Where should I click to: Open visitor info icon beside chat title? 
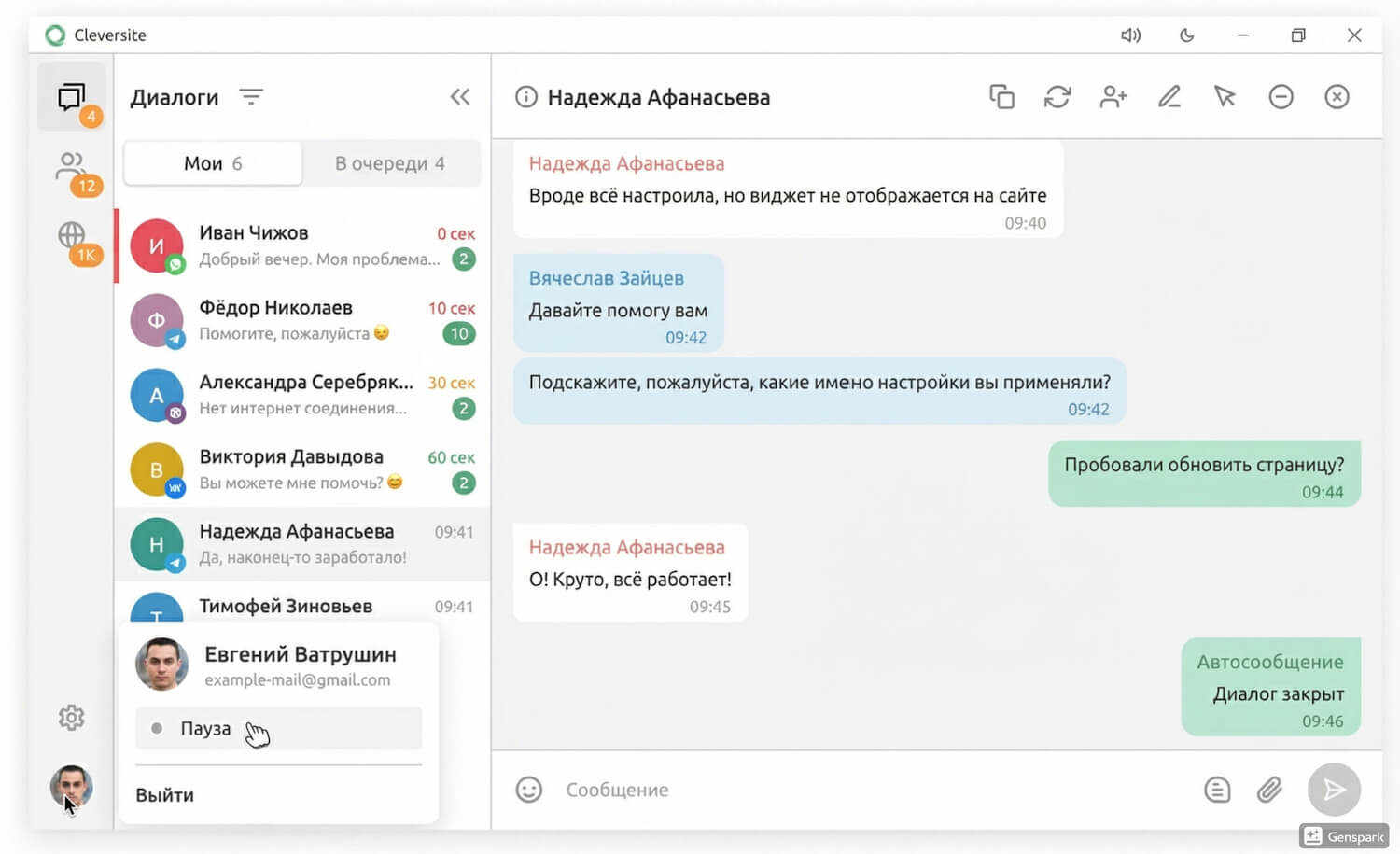click(526, 97)
